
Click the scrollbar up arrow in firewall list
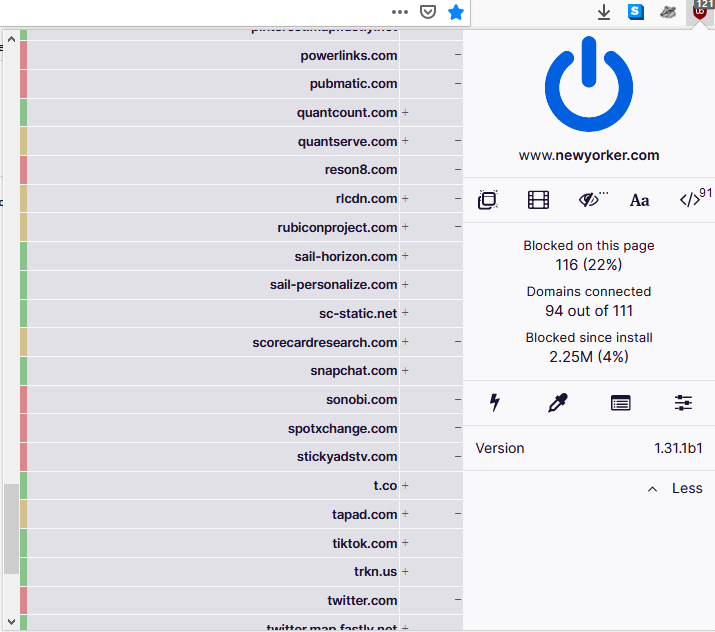11,39
